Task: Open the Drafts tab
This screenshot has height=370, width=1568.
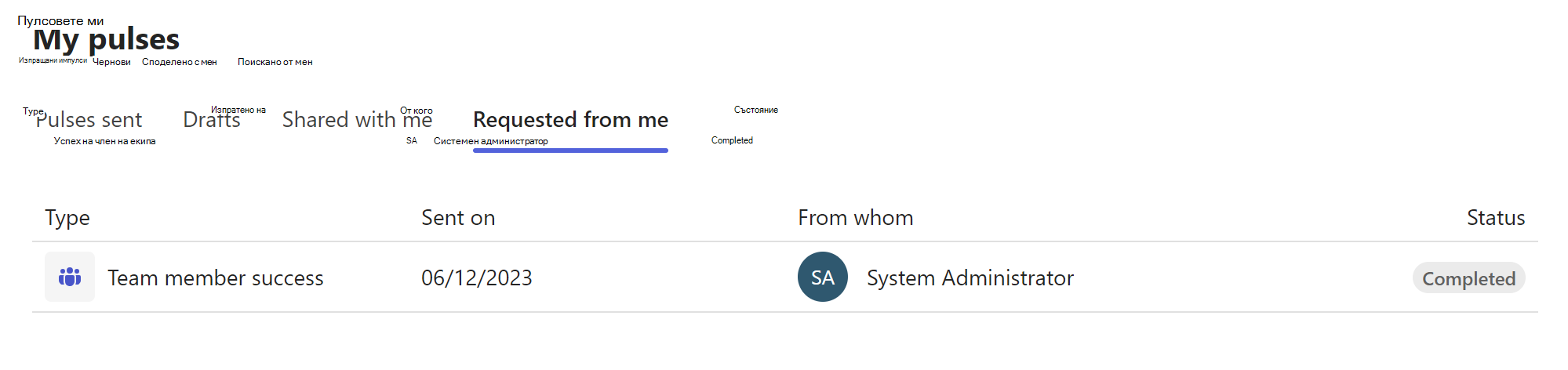Action: point(211,120)
